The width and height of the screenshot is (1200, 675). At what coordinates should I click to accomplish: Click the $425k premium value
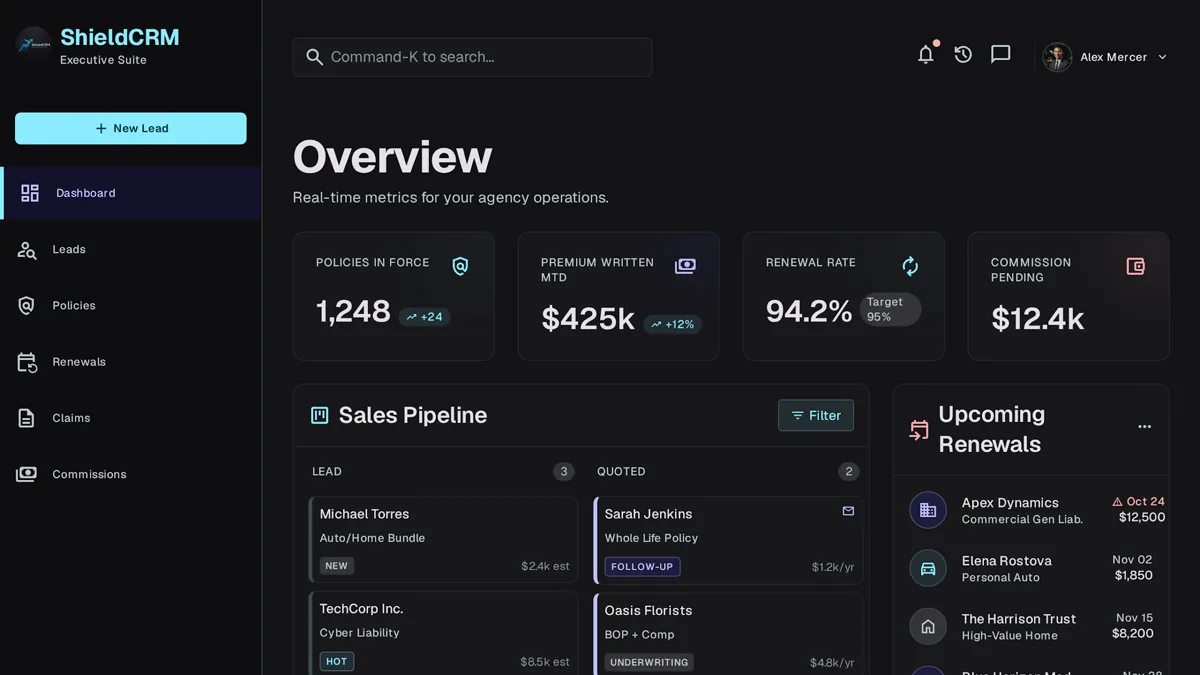(588, 318)
